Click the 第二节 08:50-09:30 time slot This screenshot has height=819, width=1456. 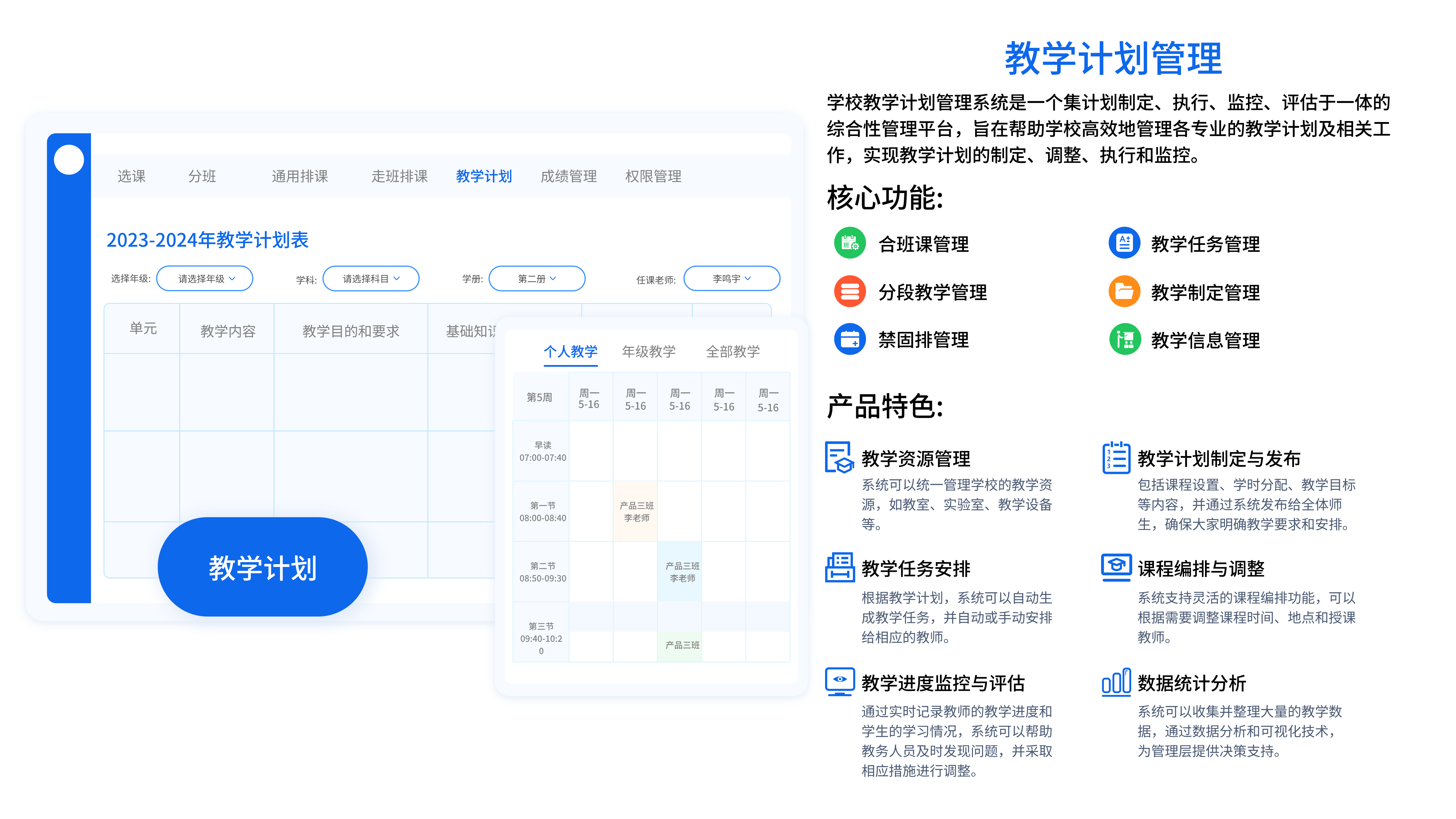[x=541, y=572]
